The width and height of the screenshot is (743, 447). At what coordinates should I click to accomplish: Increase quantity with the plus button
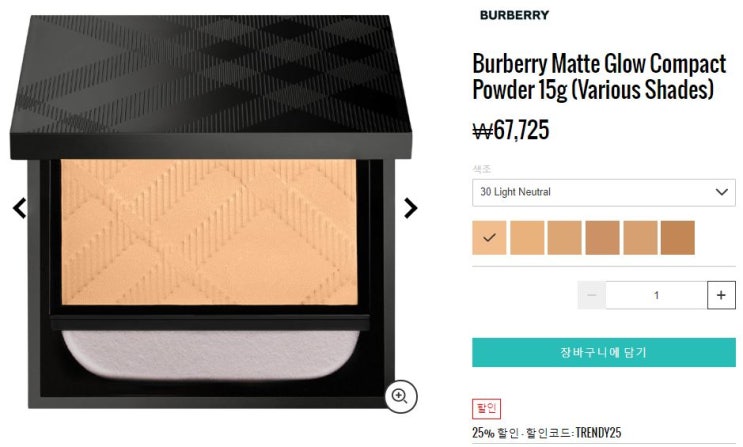click(721, 295)
